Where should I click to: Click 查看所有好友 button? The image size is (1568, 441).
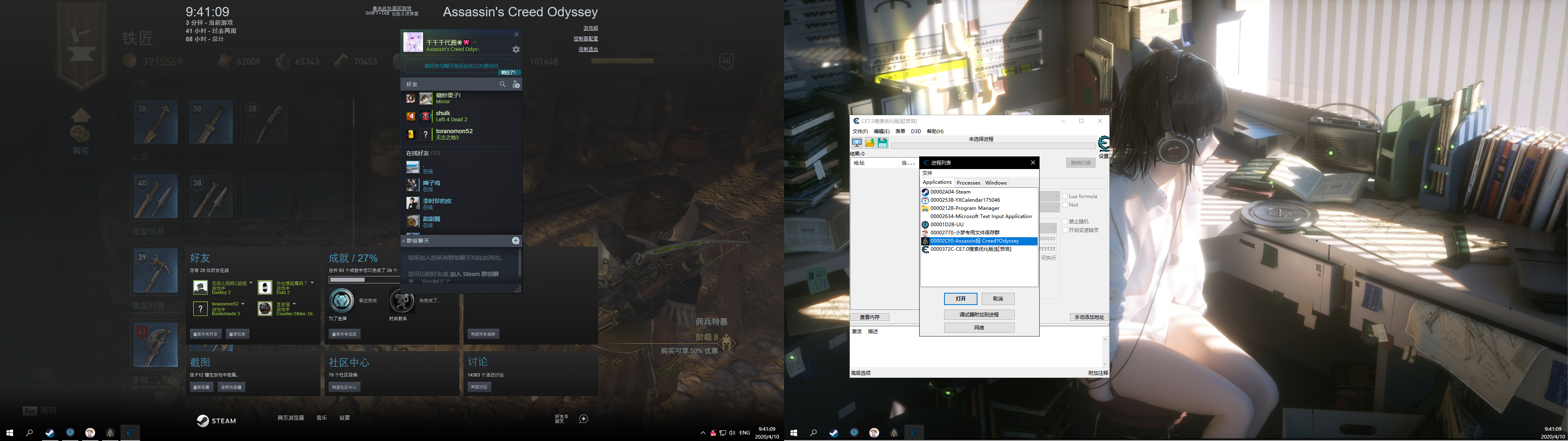(205, 334)
